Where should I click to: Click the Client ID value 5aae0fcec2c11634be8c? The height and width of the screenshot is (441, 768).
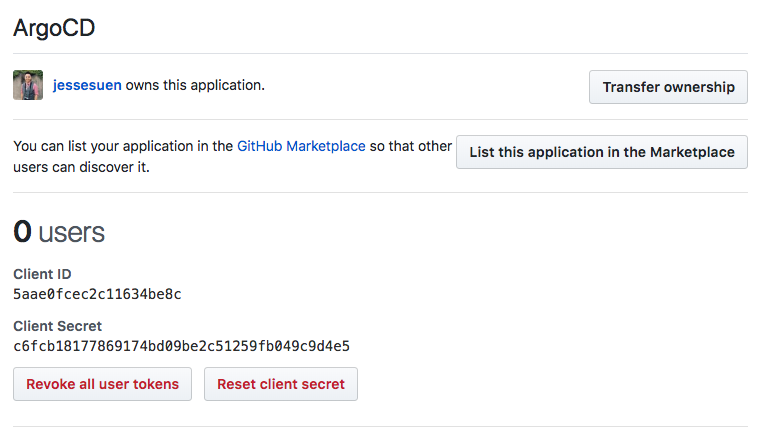point(97,294)
